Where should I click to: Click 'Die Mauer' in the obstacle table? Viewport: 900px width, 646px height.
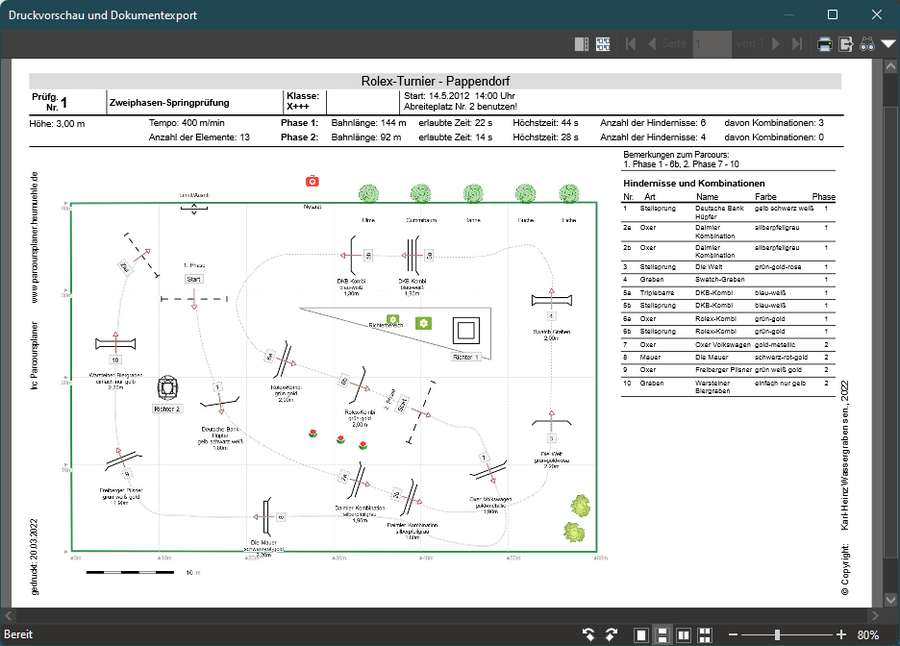[x=712, y=357]
